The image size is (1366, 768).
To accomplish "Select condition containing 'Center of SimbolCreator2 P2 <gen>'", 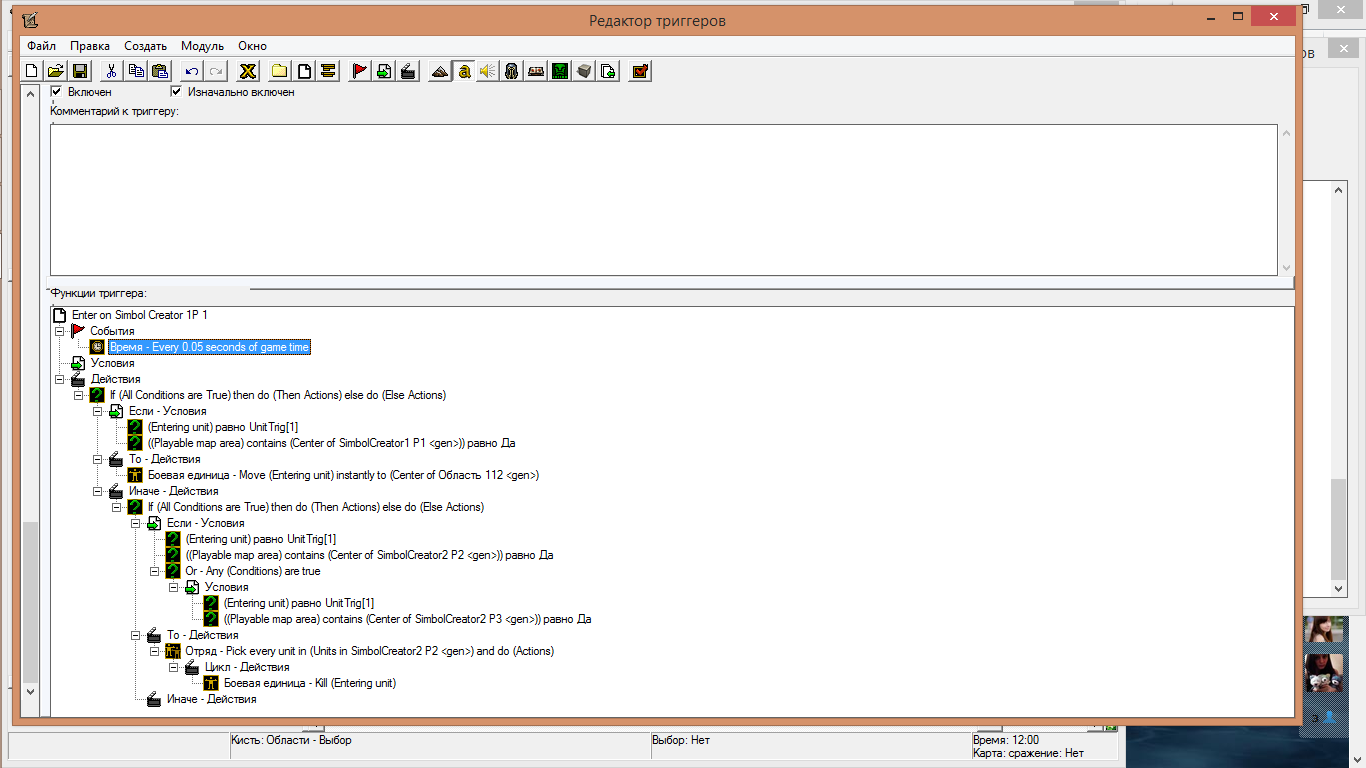I will click(x=369, y=555).
